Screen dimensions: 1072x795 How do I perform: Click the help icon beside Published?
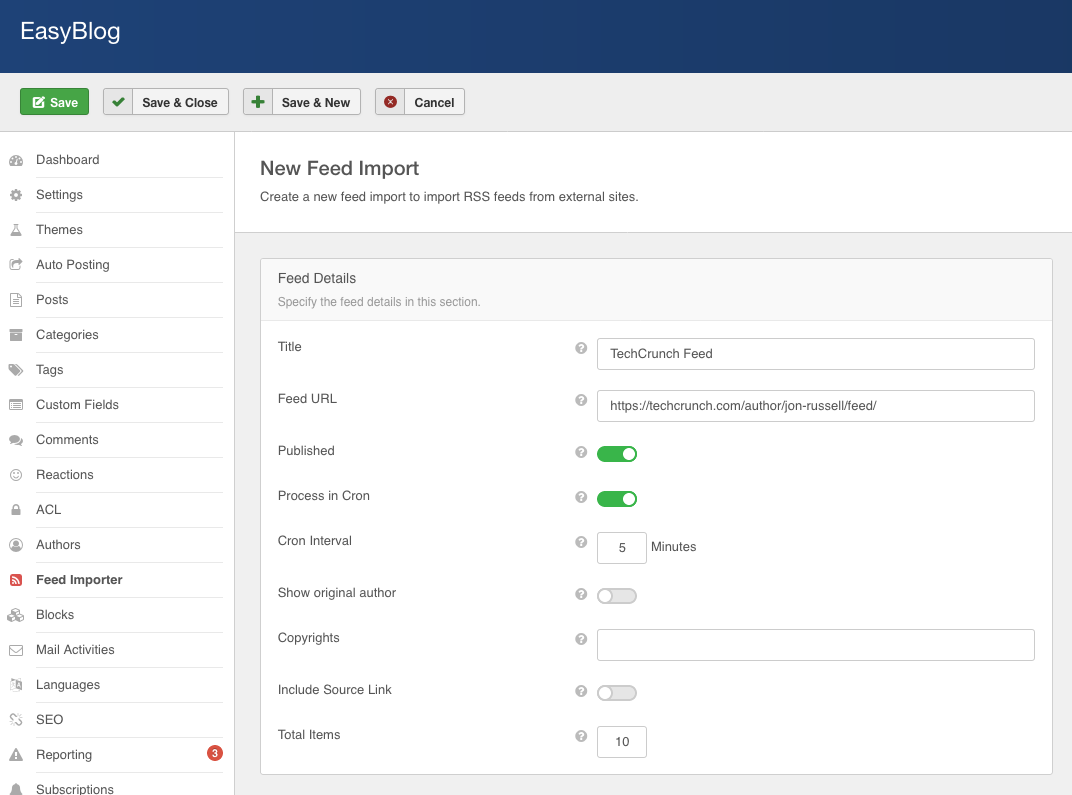click(581, 452)
